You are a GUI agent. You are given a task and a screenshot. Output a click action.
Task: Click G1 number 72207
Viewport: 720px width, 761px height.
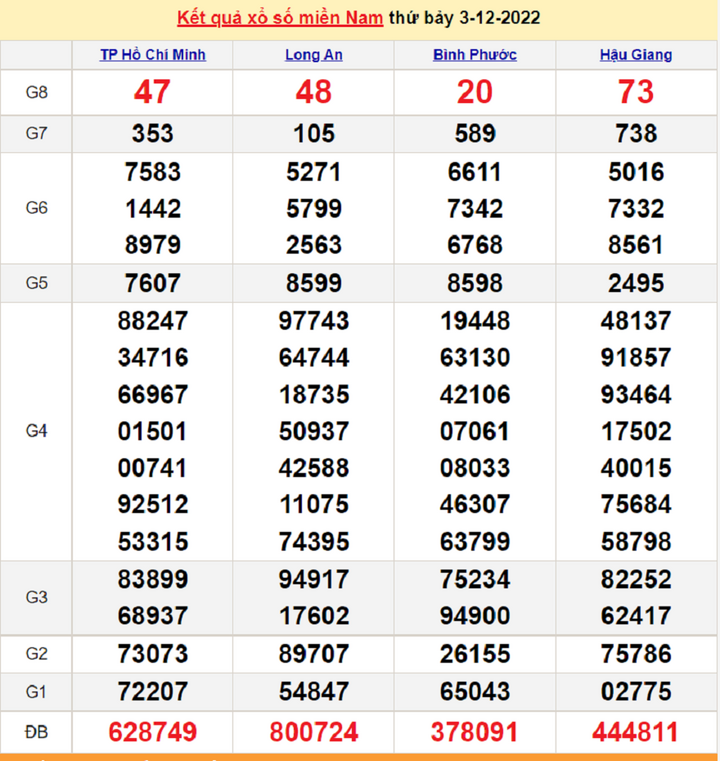[x=153, y=692]
